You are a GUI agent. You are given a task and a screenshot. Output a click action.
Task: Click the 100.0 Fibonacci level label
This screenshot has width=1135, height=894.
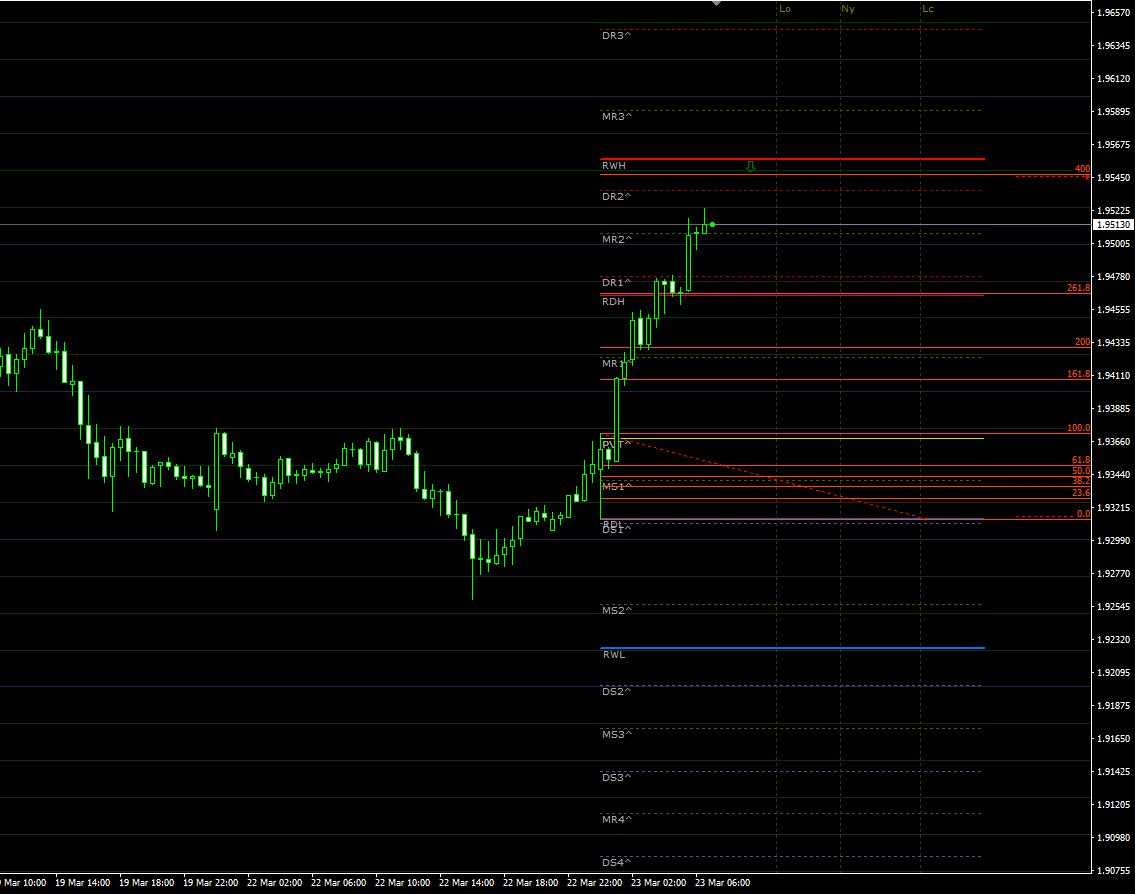click(1079, 428)
